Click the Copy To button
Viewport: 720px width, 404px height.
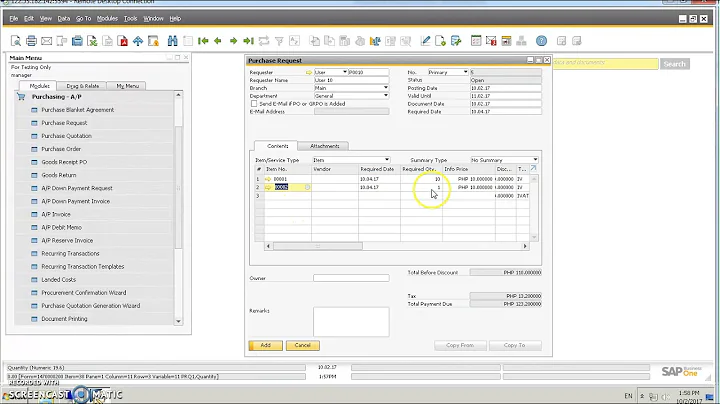515,345
